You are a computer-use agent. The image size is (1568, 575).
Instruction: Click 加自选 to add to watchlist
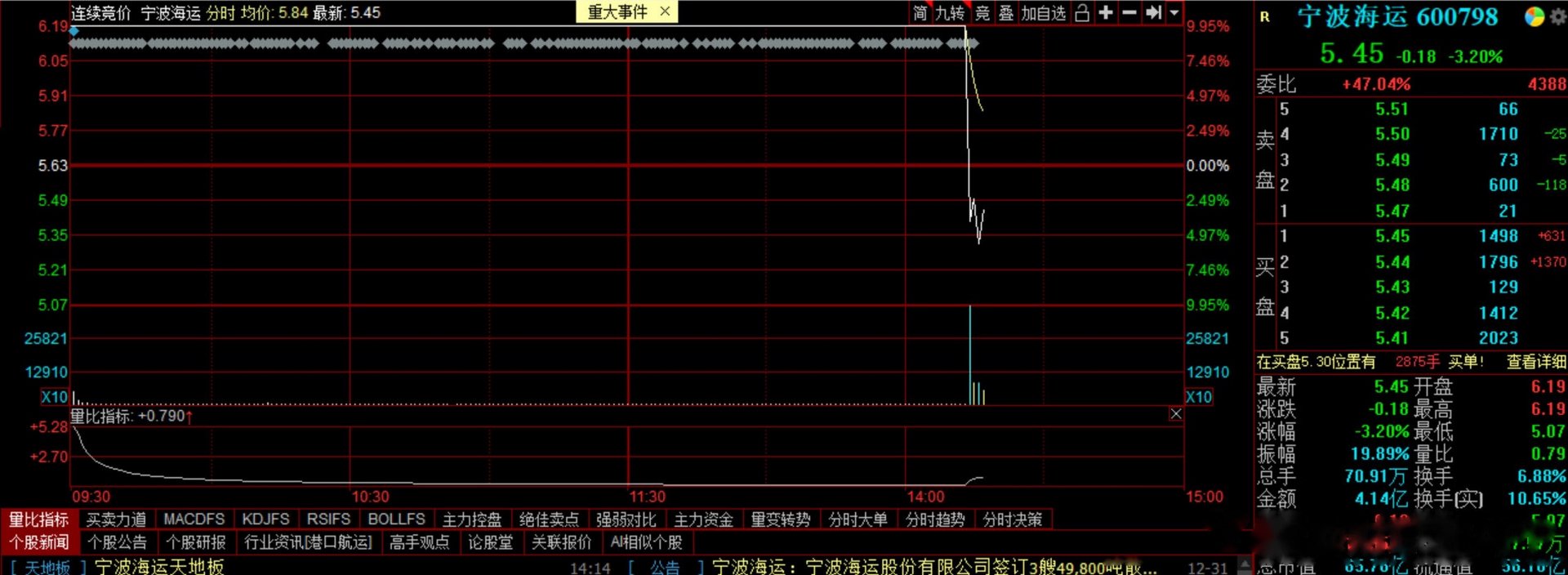1044,13
